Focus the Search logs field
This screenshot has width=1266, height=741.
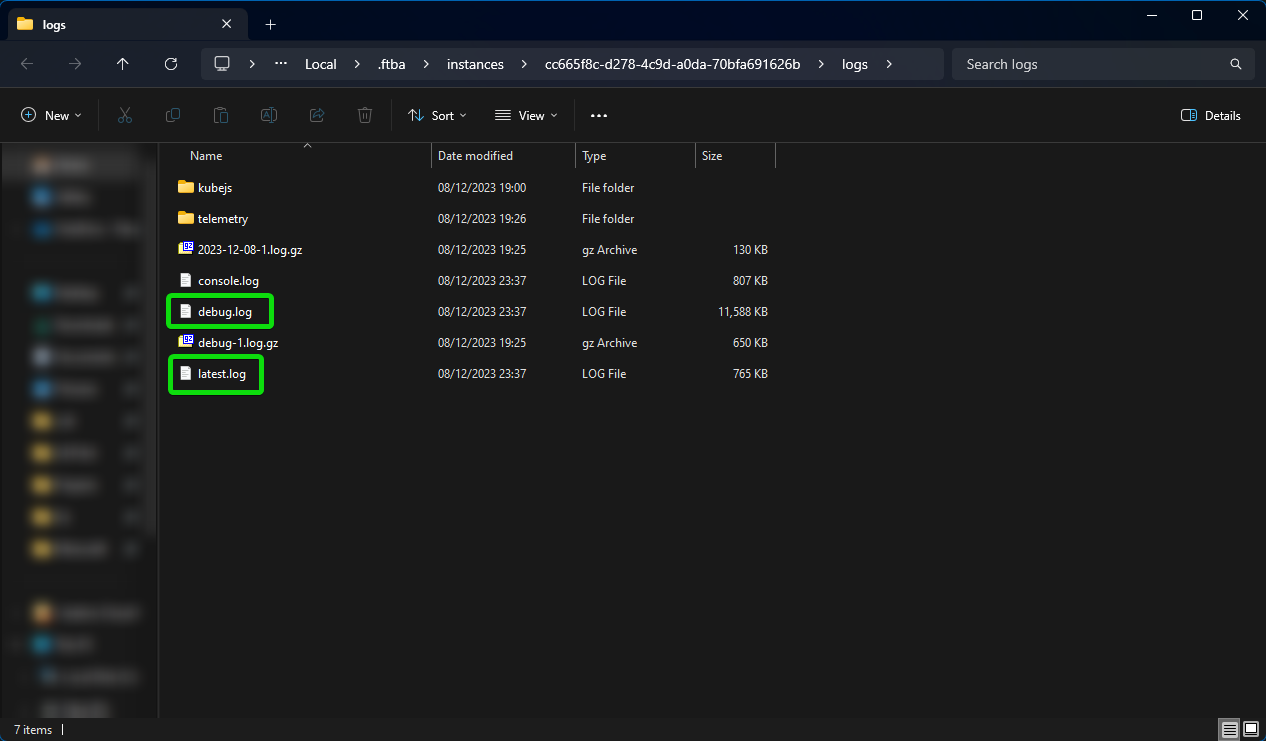[1103, 64]
